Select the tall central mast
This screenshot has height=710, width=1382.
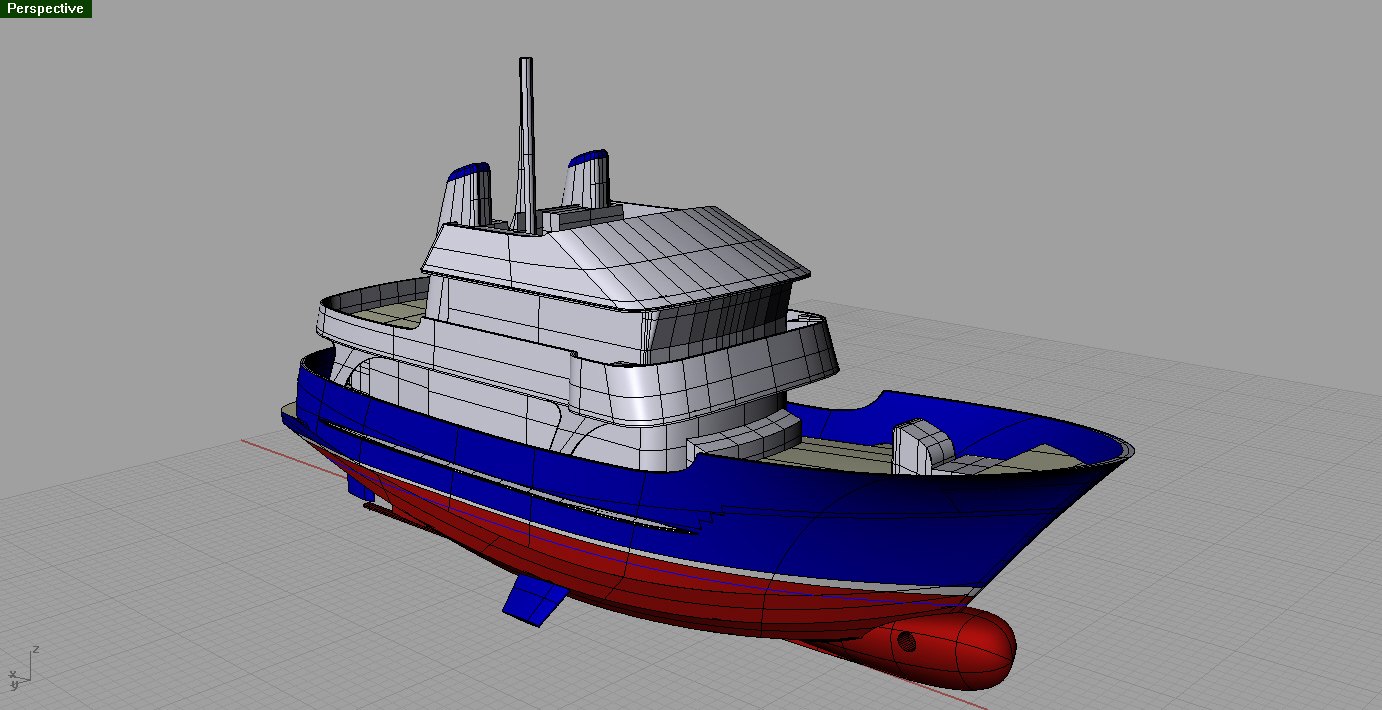click(x=526, y=130)
